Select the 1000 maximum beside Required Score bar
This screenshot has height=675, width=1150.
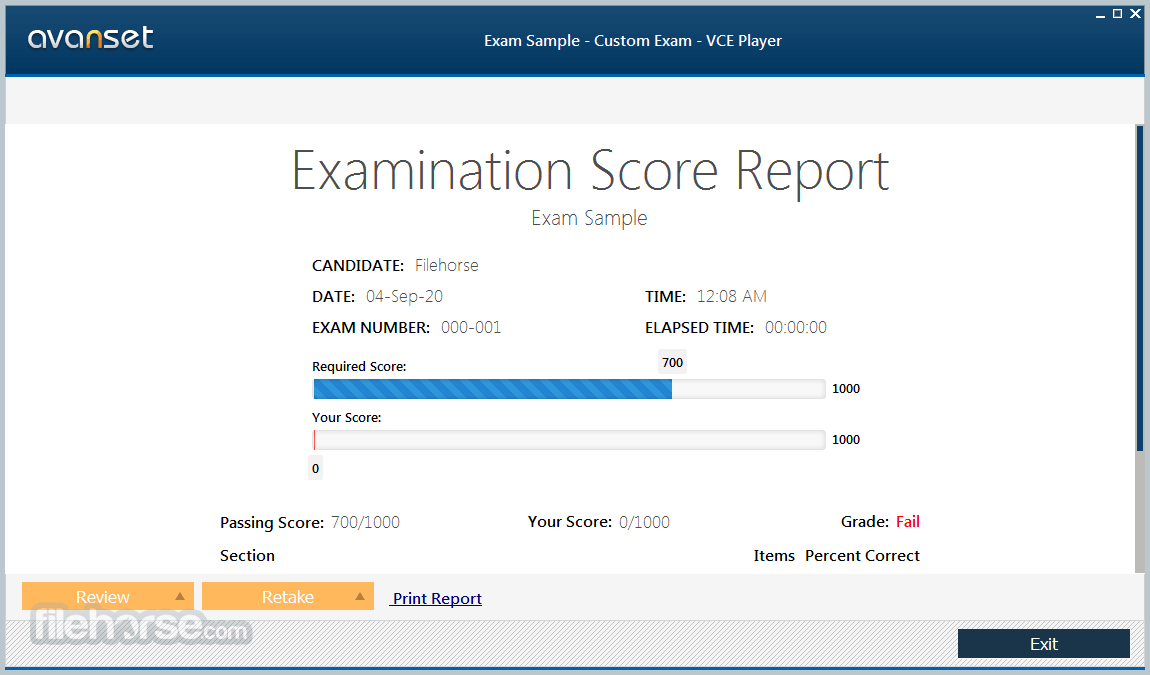point(846,389)
